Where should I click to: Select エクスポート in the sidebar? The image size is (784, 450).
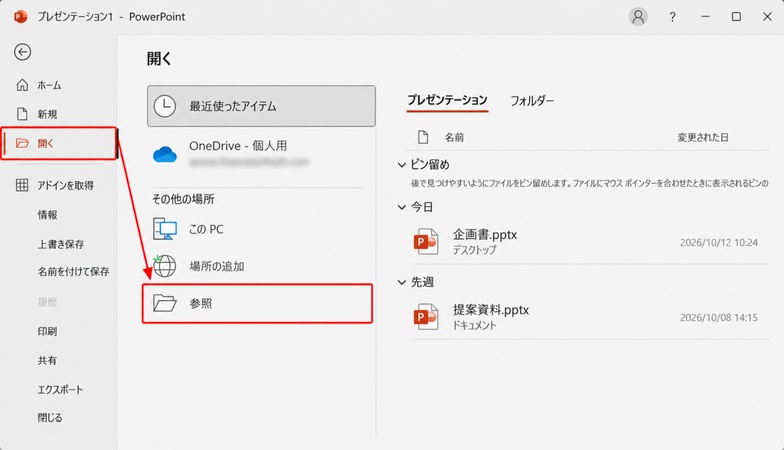tap(60, 390)
